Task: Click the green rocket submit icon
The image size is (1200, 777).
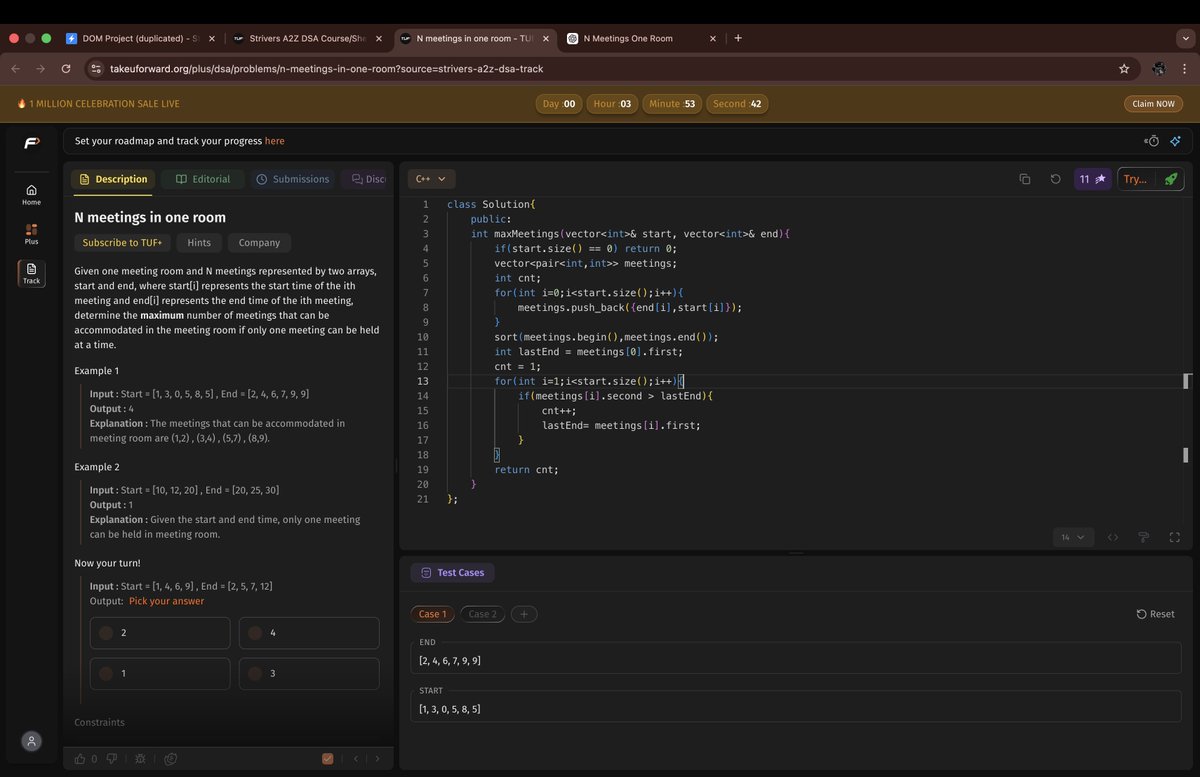Action: click(x=1171, y=179)
